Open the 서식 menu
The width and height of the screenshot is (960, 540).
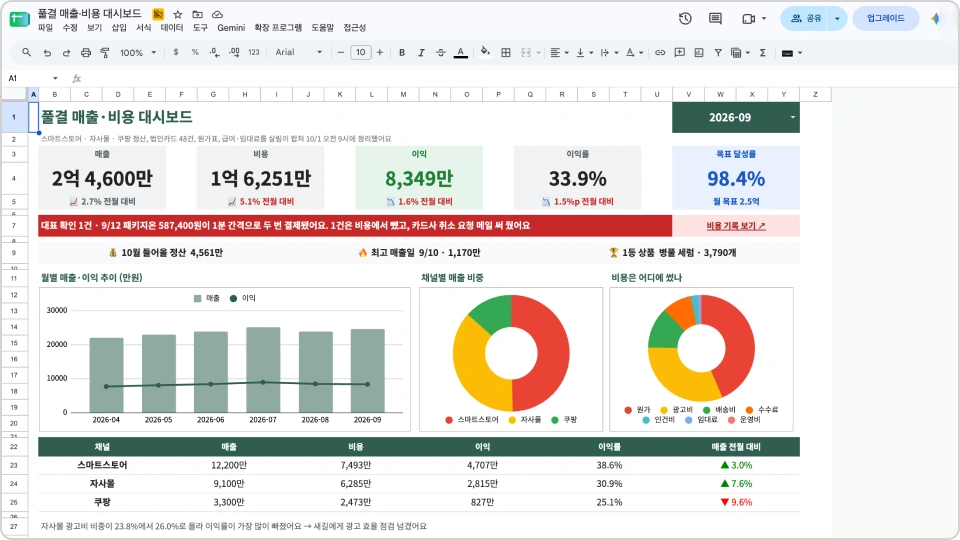click(x=143, y=28)
